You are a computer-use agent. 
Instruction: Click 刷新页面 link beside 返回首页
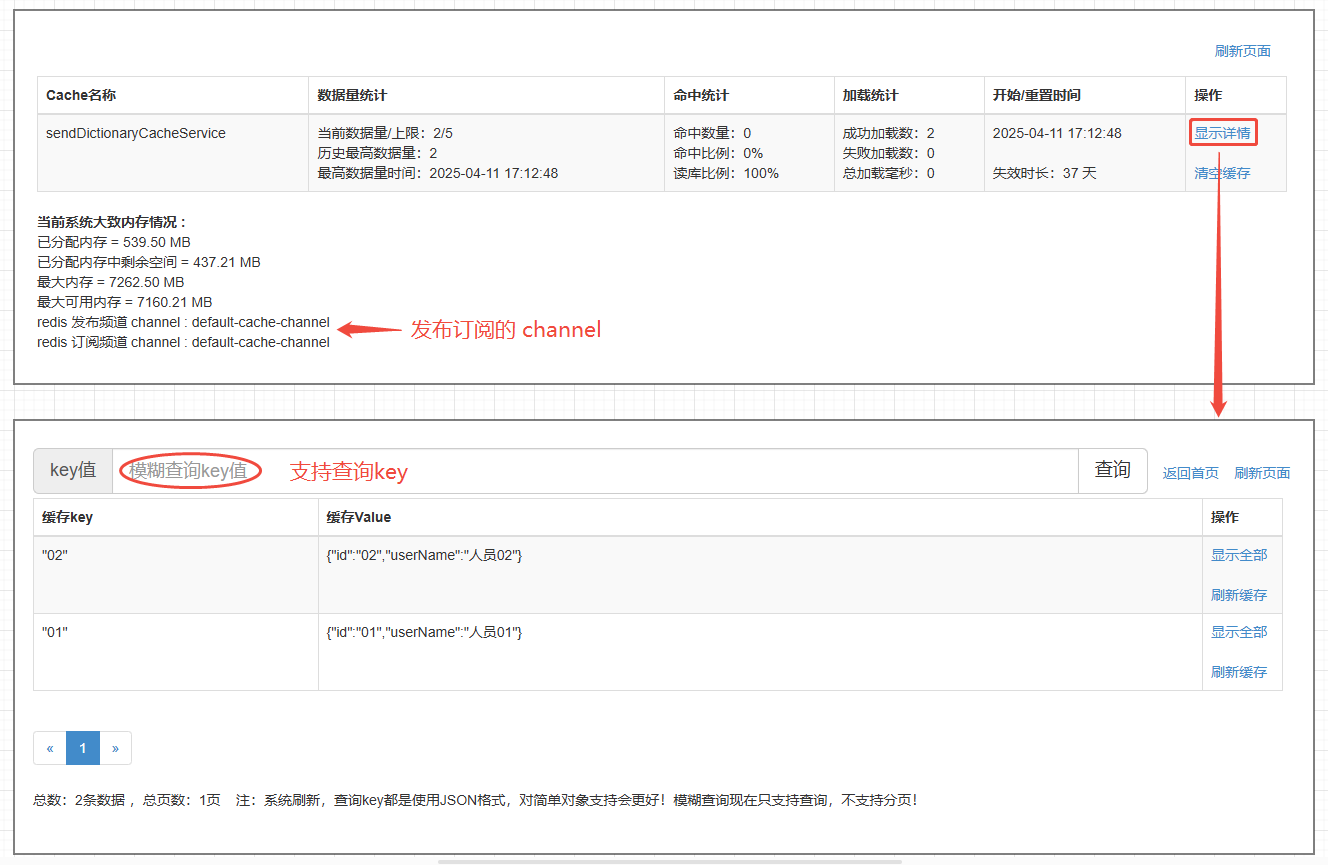pos(1262,473)
